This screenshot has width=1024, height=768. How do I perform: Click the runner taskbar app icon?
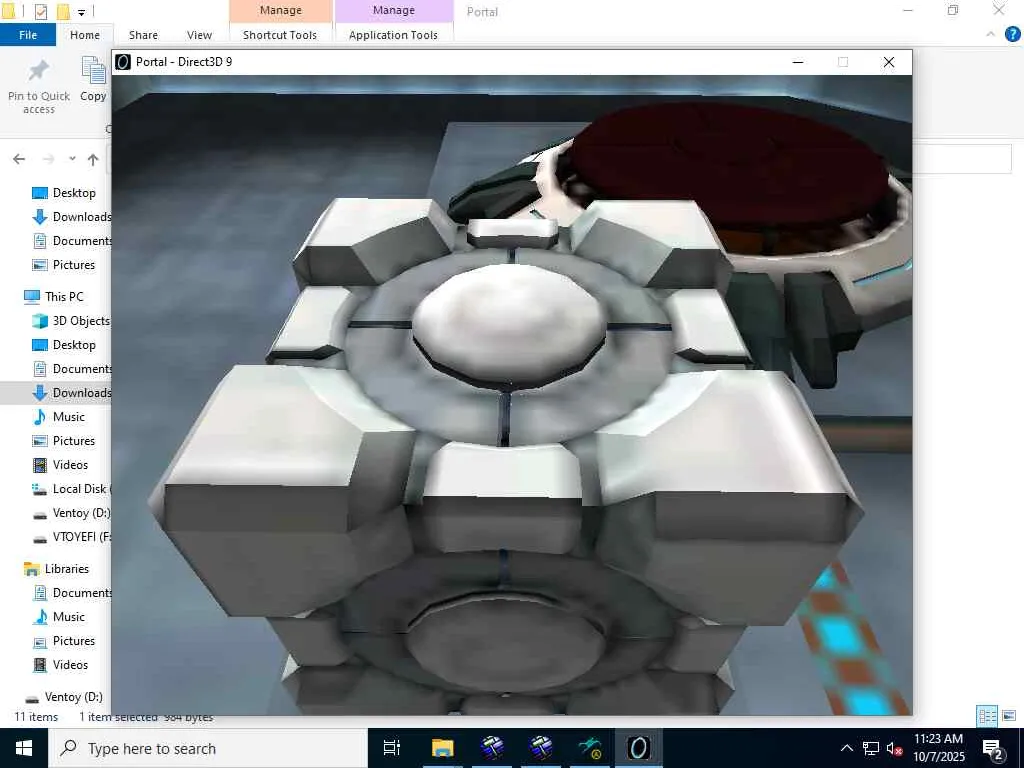click(x=590, y=748)
